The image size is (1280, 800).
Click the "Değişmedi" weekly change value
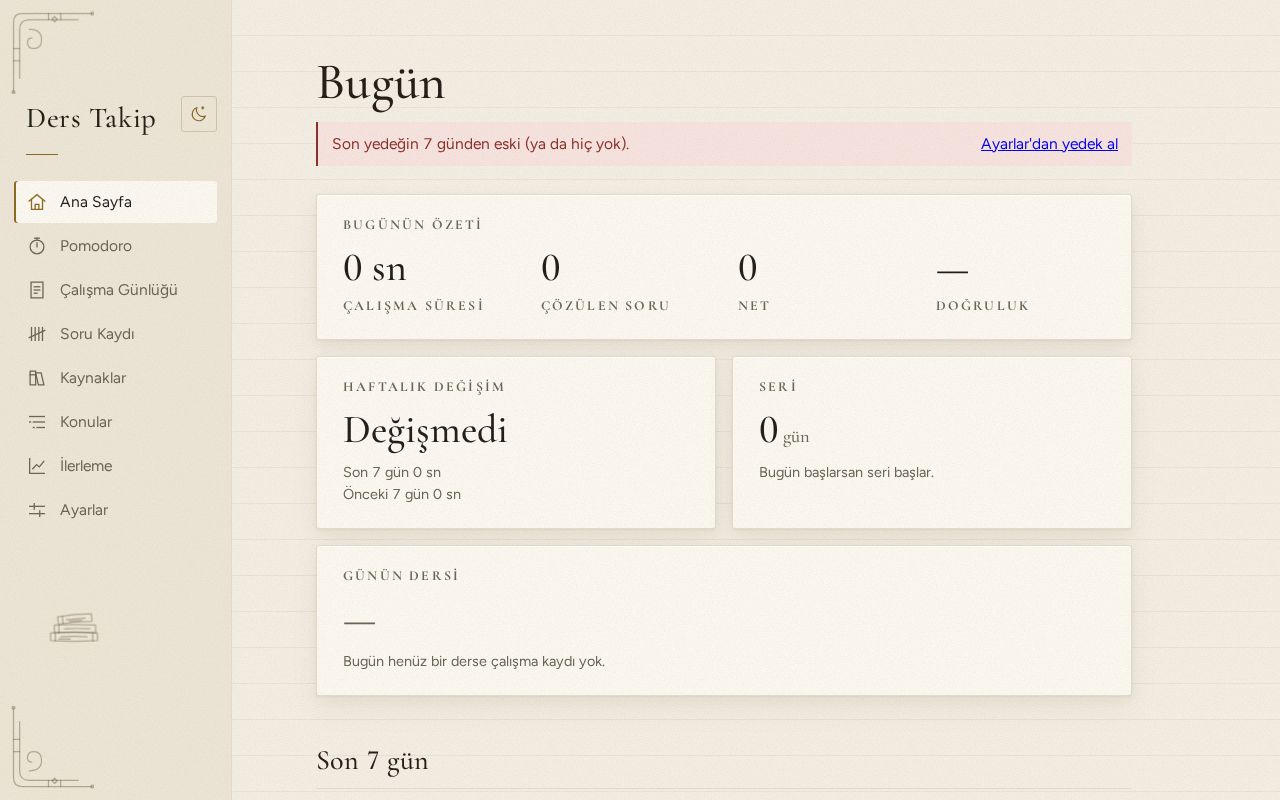click(x=425, y=430)
